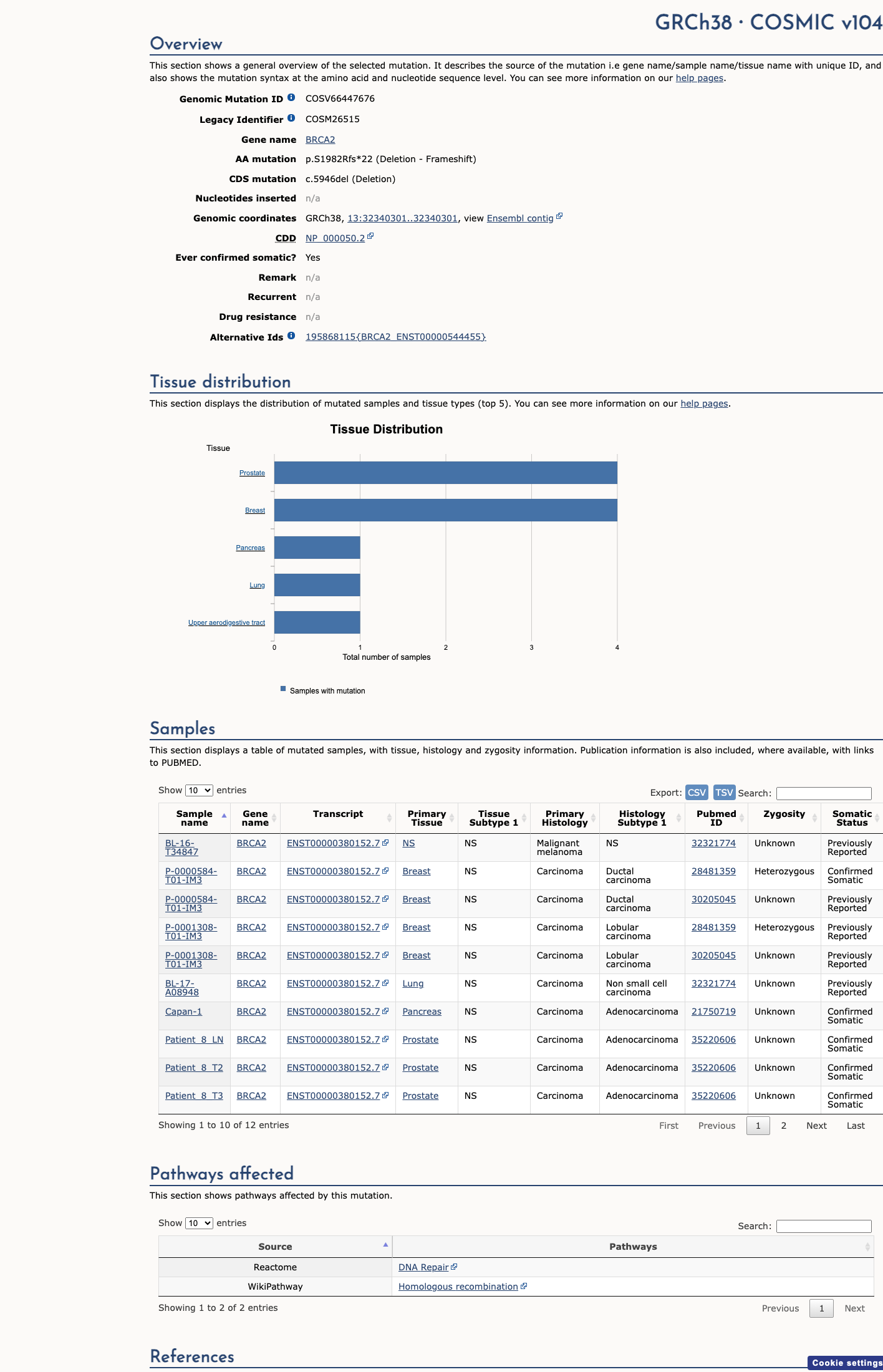
Task: Focus the Samples table search field
Action: [824, 793]
